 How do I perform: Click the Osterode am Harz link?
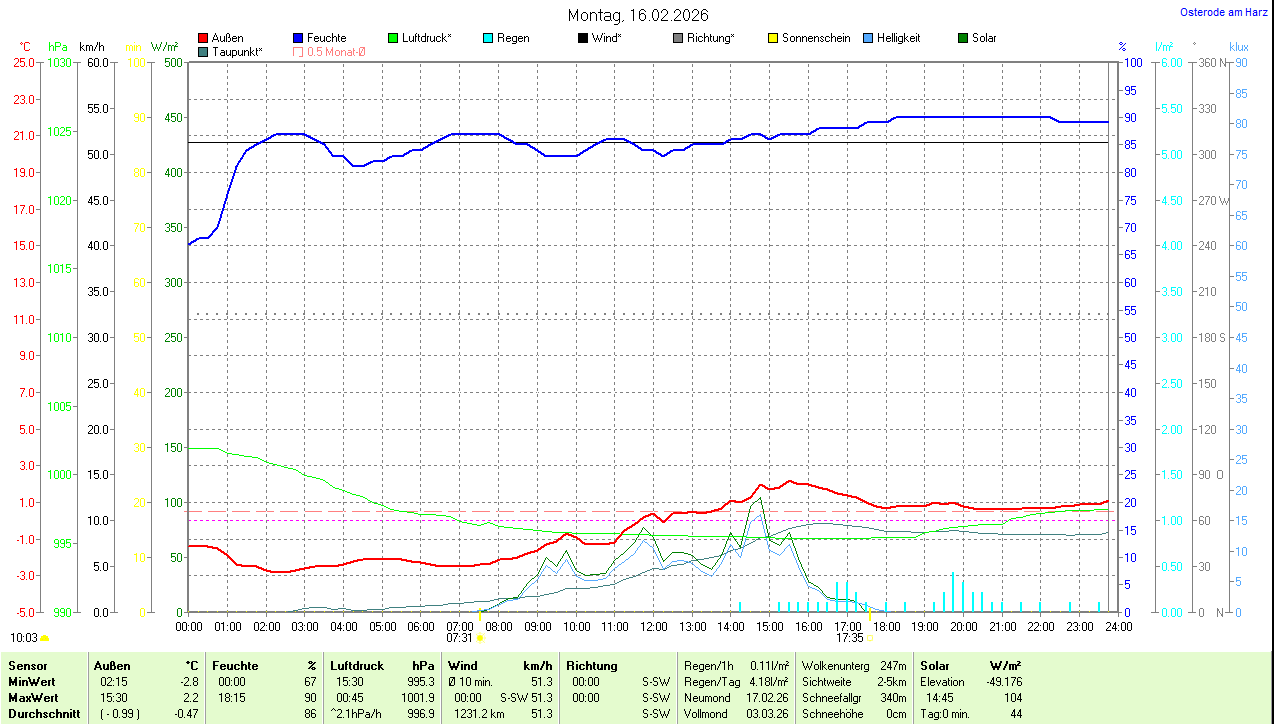point(1223,12)
